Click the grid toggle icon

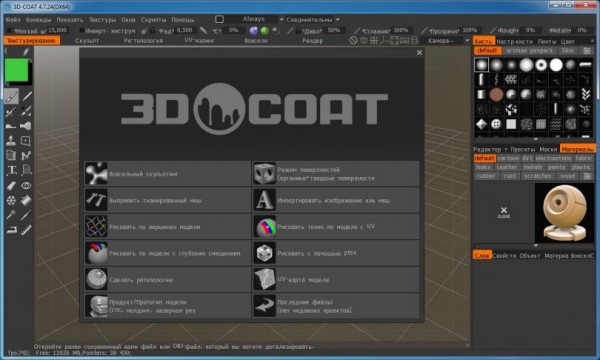coord(374,41)
